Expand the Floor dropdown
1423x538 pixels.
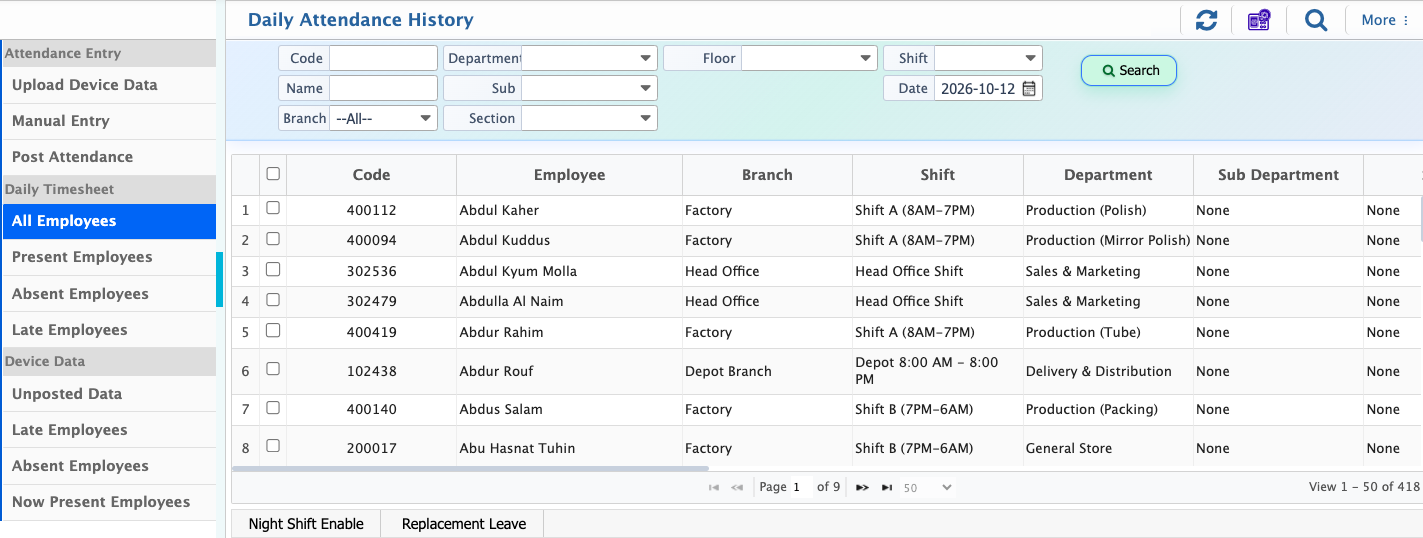click(x=809, y=58)
